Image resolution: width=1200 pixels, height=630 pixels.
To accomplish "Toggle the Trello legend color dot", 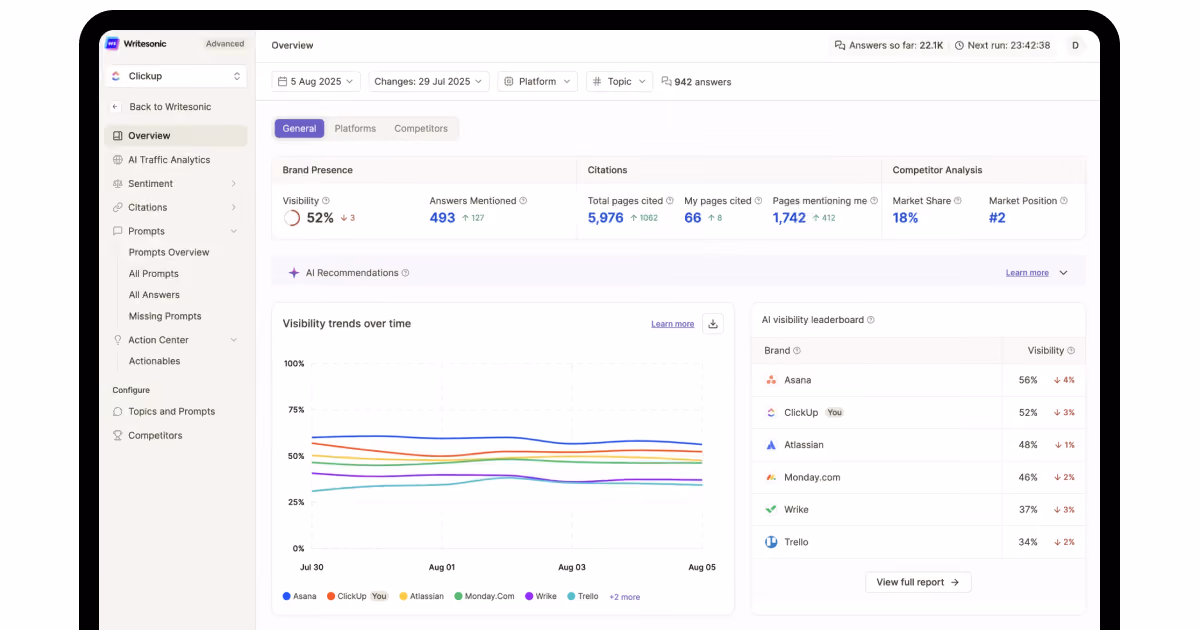I will coord(571,596).
